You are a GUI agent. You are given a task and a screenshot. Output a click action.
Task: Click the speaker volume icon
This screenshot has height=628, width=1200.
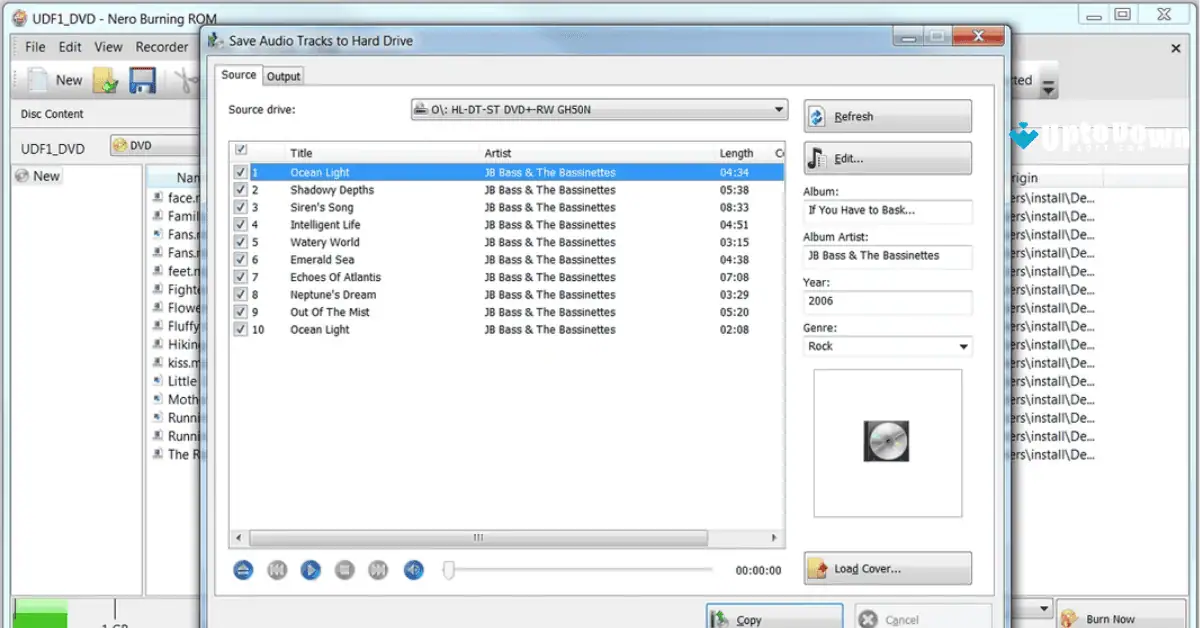coord(413,570)
